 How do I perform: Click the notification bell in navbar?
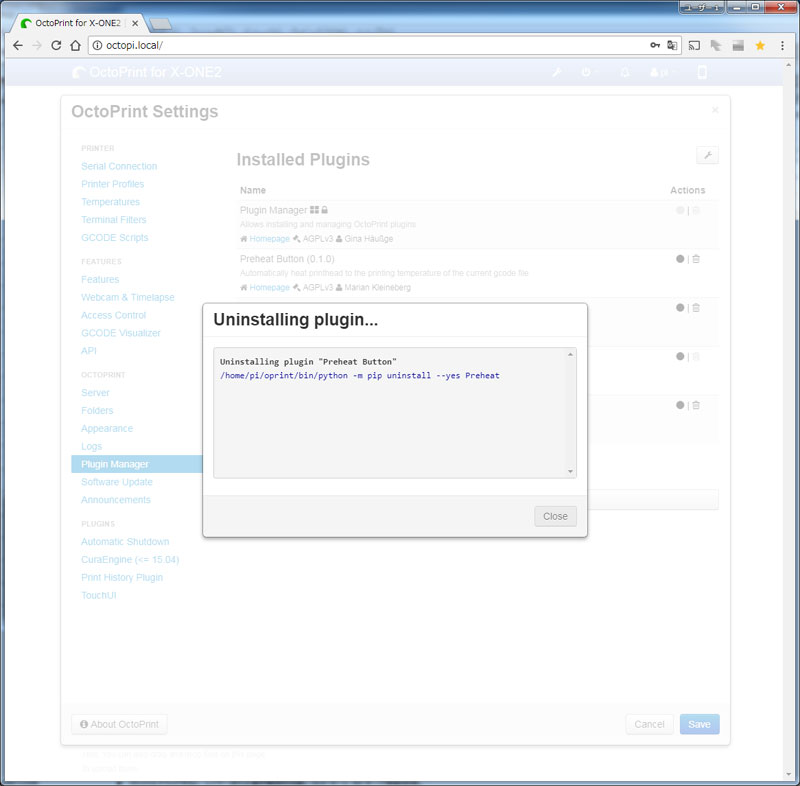point(624,72)
